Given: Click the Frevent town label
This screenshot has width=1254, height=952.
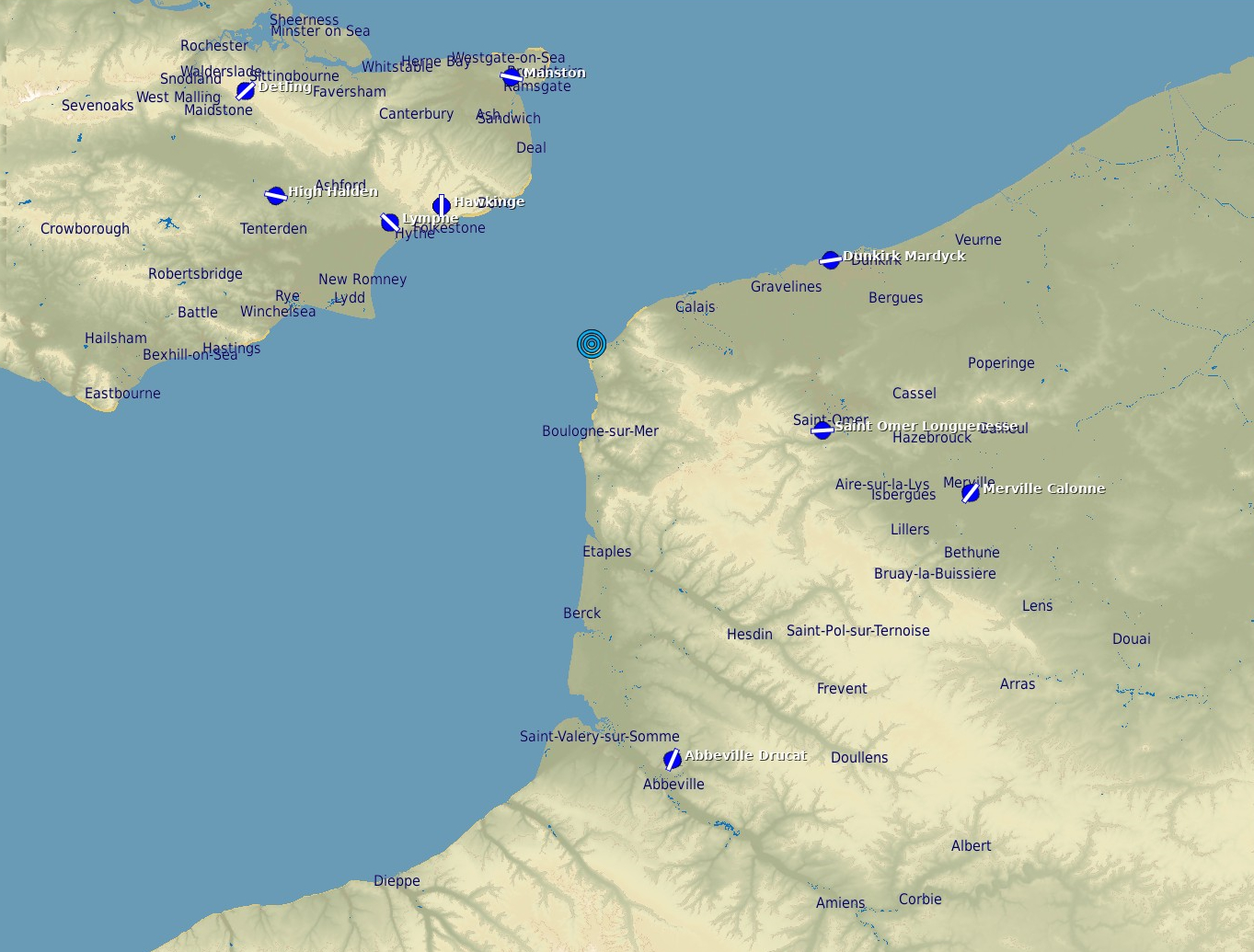Looking at the screenshot, I should pos(842,689).
